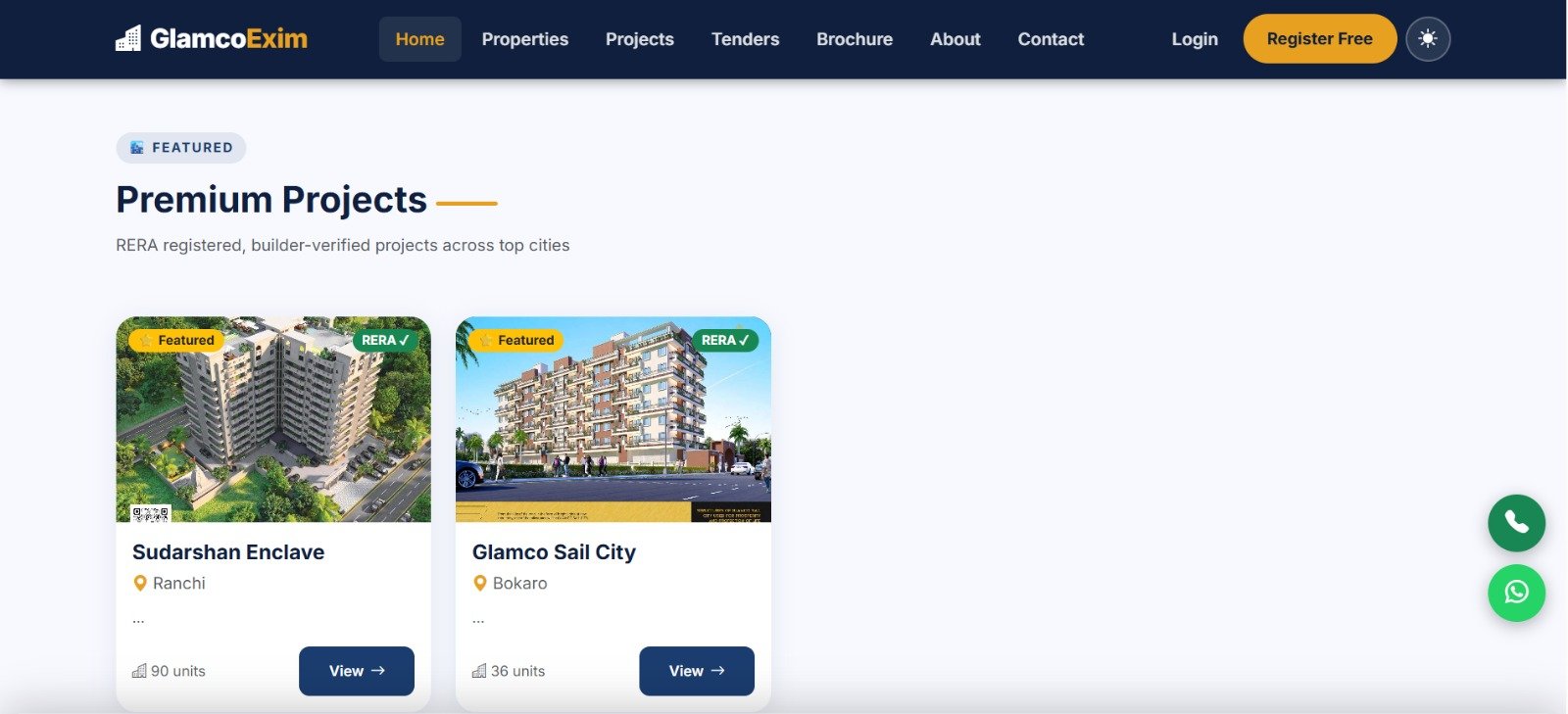The image size is (1568, 714).
Task: Click the Login link
Action: click(x=1195, y=39)
